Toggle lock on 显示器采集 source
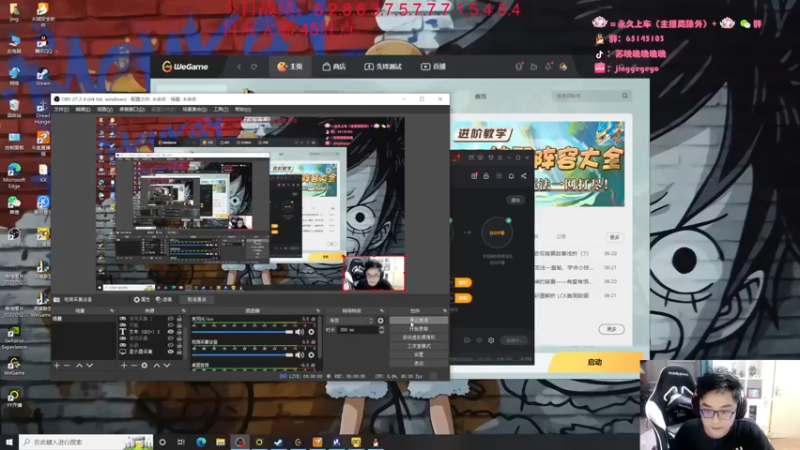800x450 pixels. pyautogui.click(x=179, y=352)
